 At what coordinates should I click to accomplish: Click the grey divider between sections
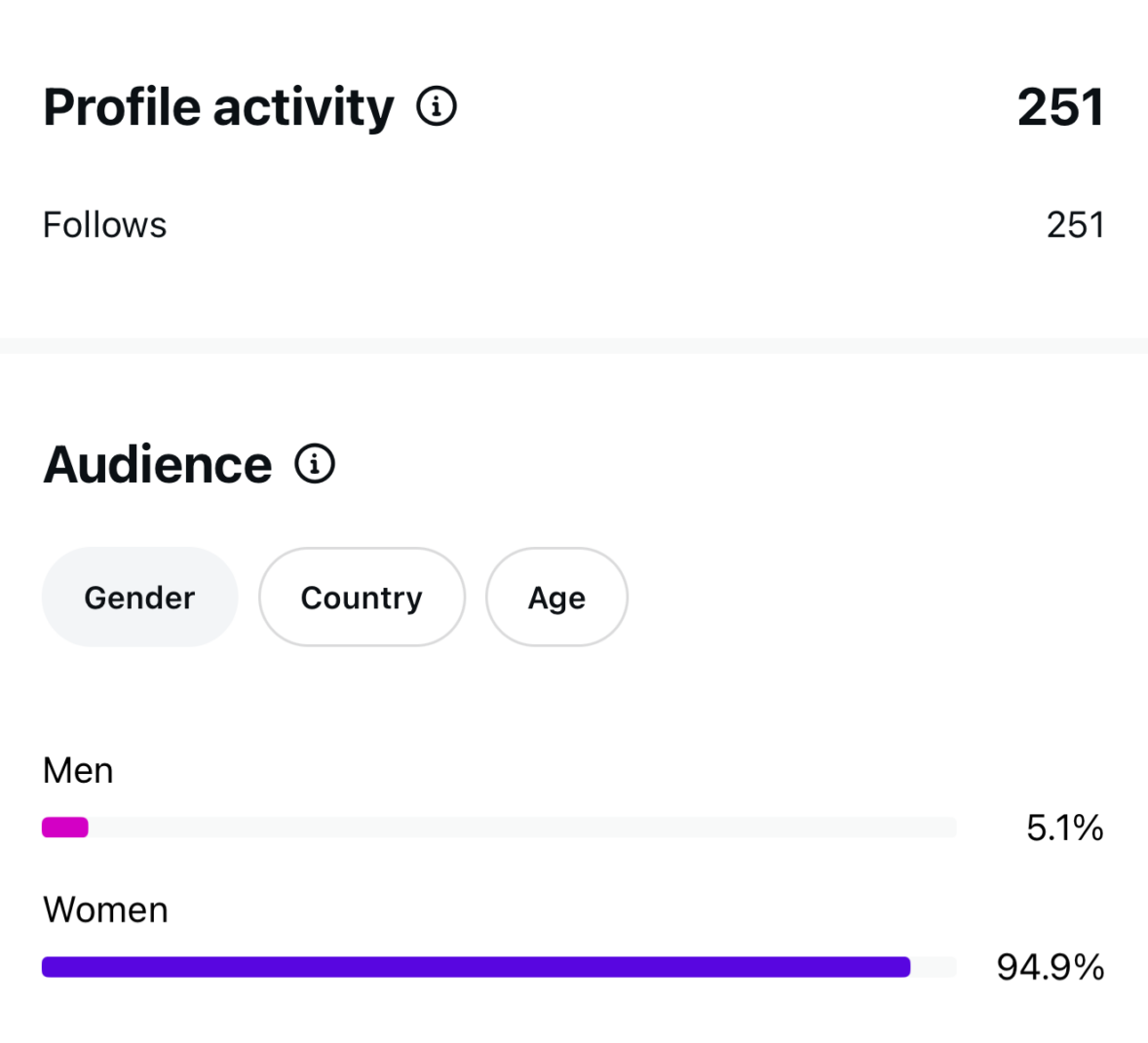coord(574,346)
